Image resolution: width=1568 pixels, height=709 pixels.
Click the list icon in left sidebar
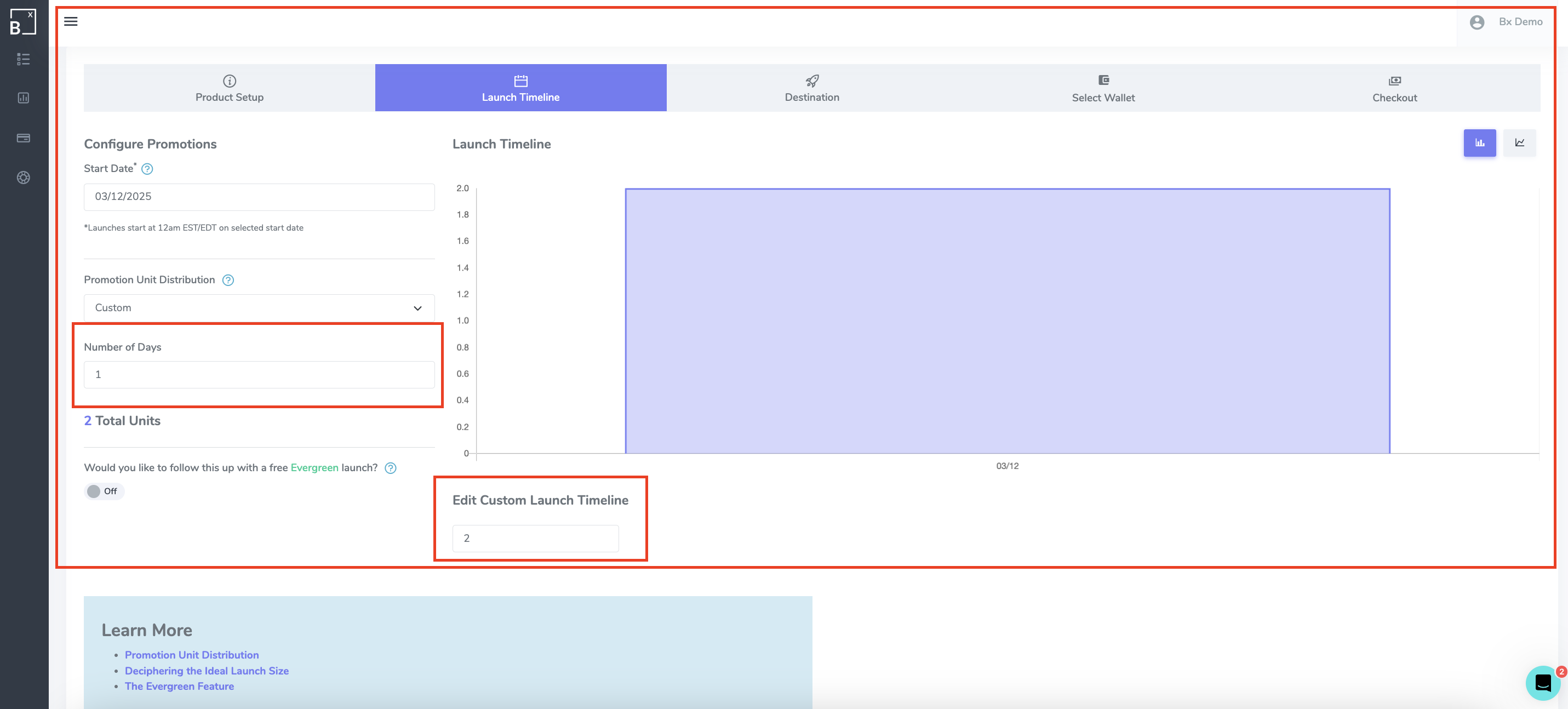[23, 59]
